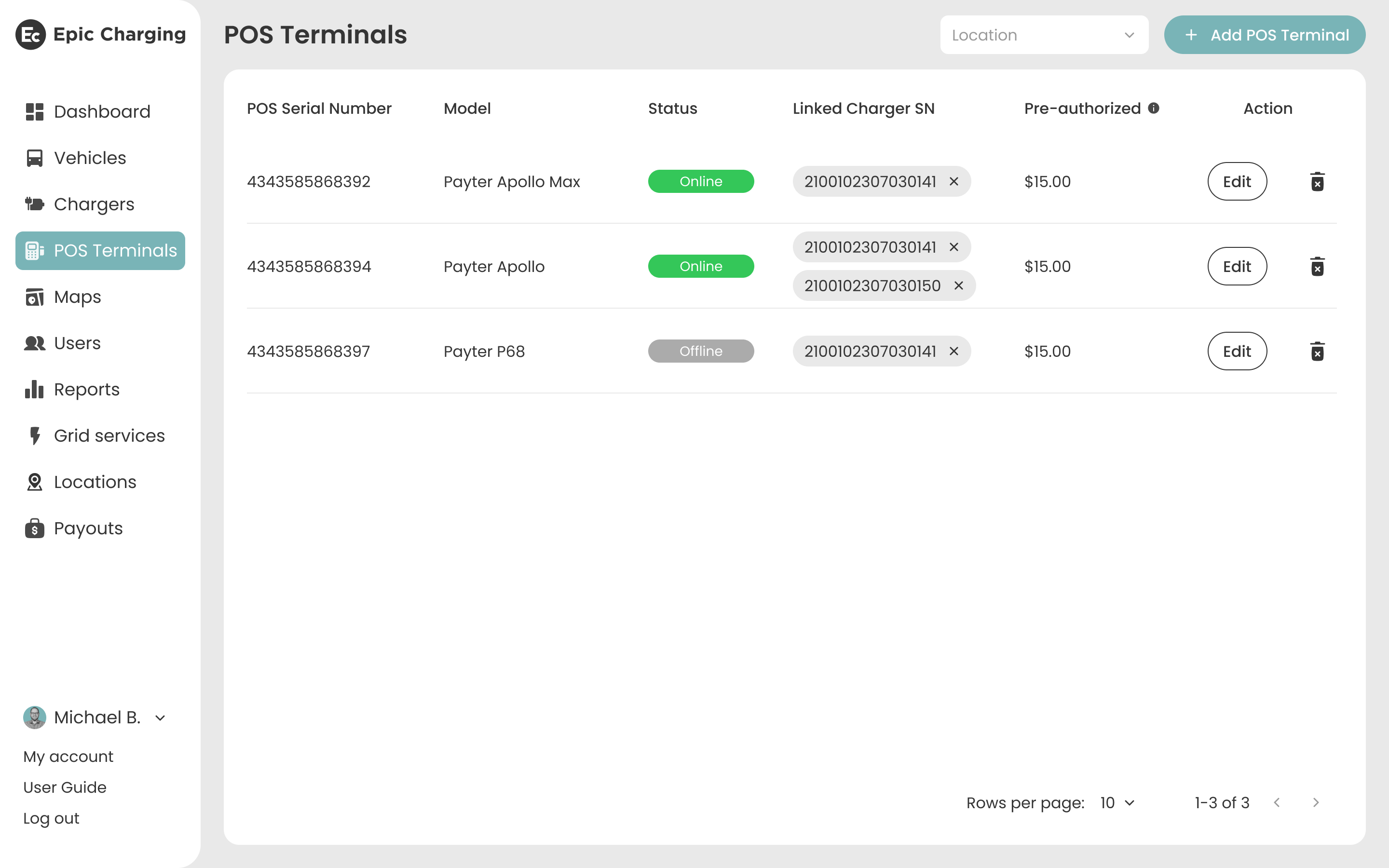The image size is (1389, 868).
Task: Delete POS terminal 4343585868392 via trash icon
Action: [1317, 181]
